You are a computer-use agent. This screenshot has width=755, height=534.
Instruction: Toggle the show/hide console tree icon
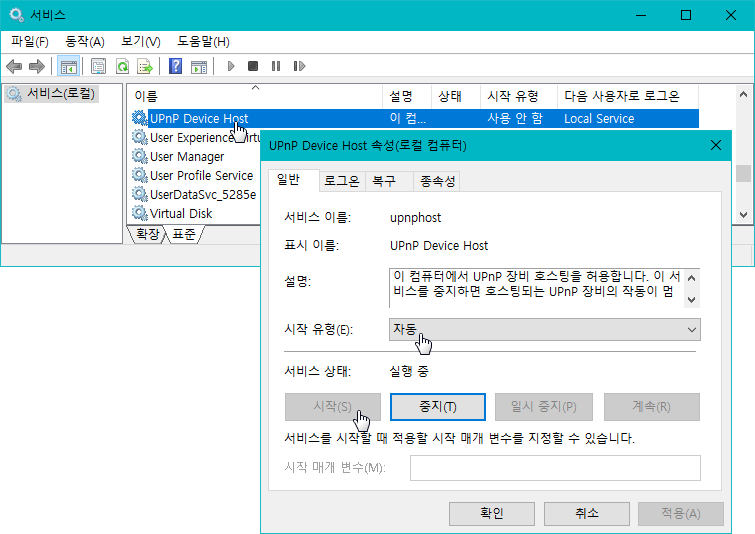(x=68, y=66)
